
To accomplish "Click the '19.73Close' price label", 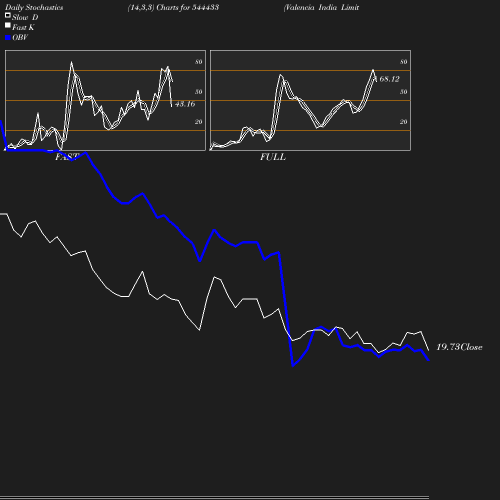I will tap(459, 347).
